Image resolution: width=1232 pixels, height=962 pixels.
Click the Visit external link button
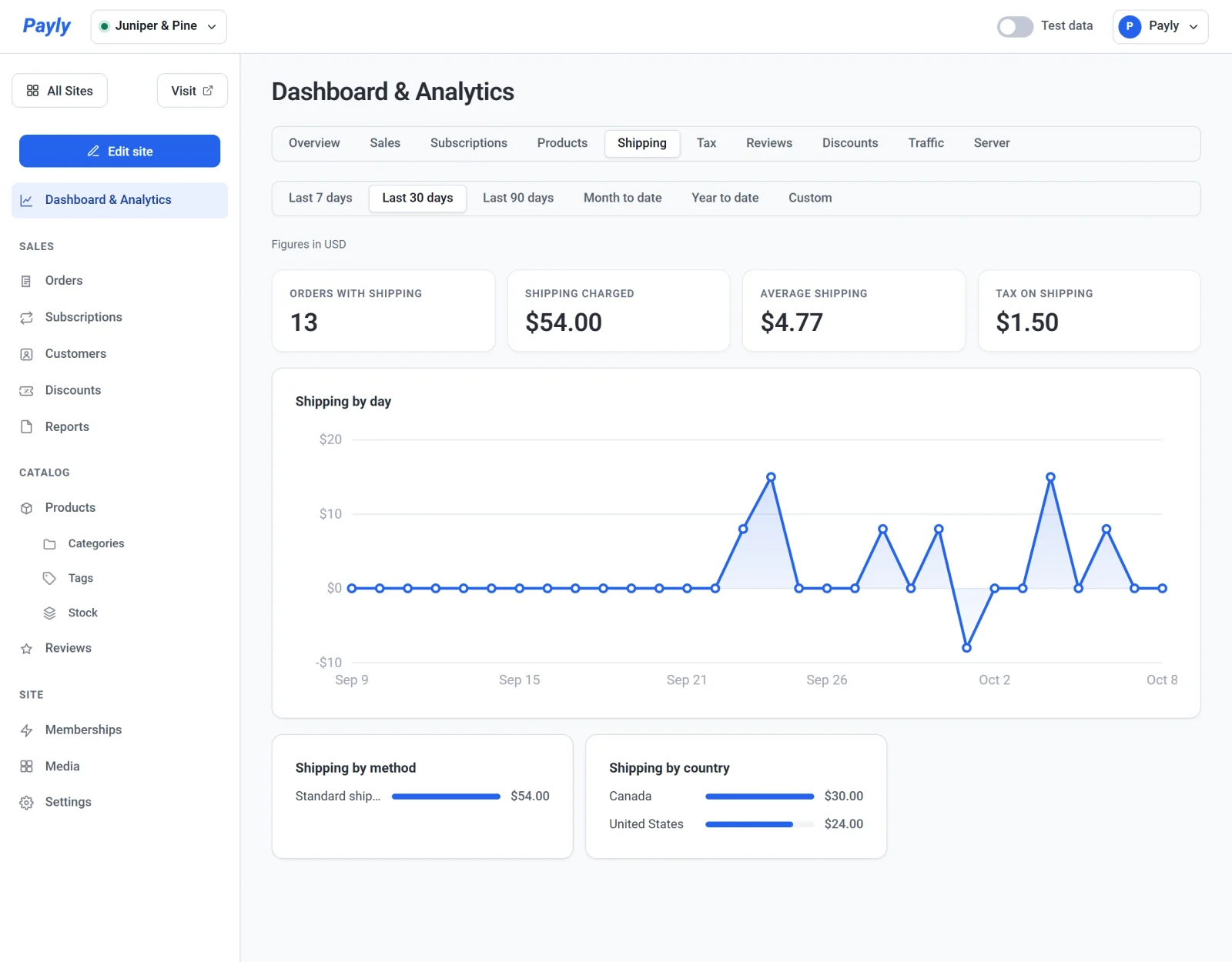[x=192, y=91]
